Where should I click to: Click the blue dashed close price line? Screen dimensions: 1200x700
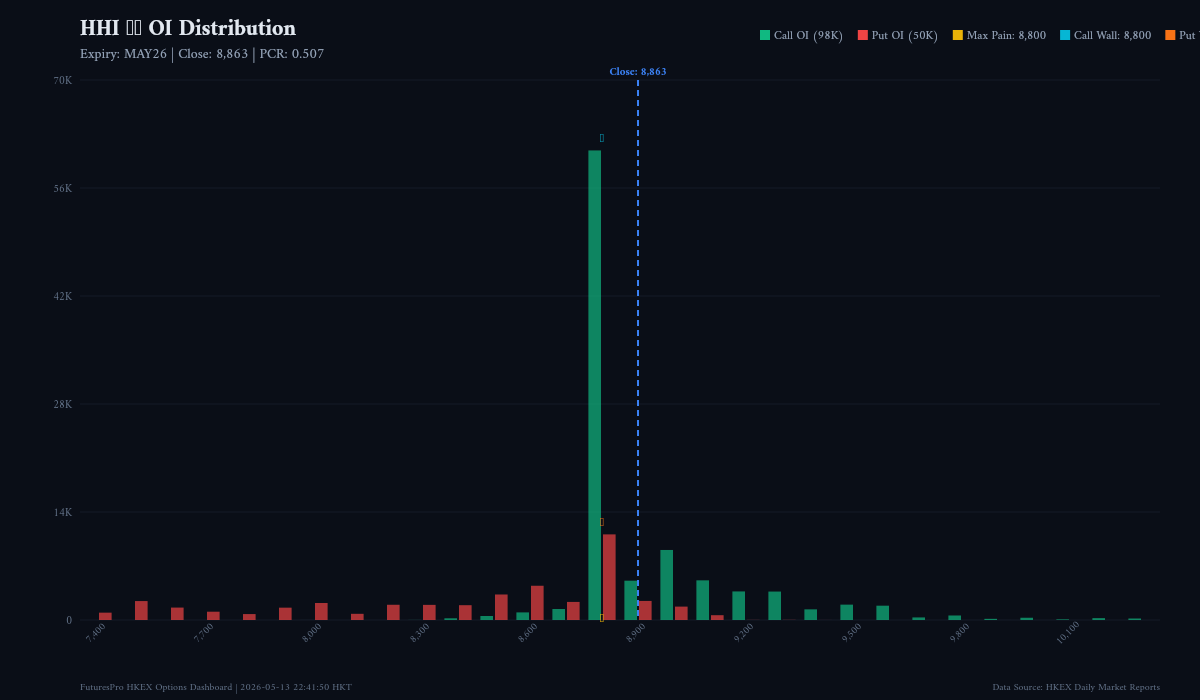tap(638, 350)
